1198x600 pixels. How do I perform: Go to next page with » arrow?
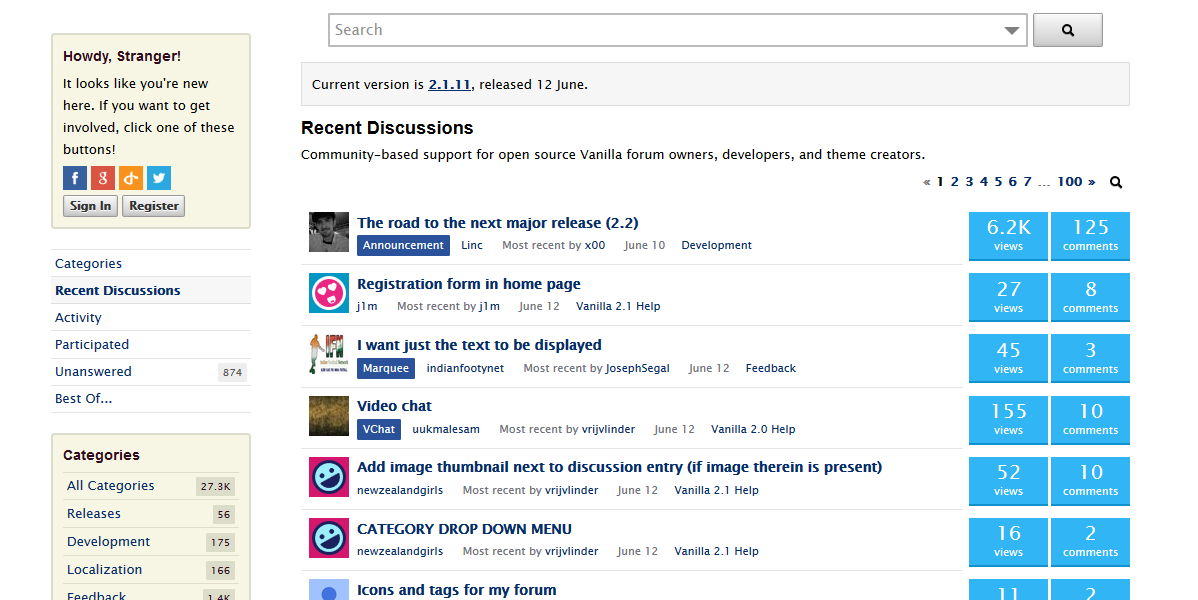click(1092, 182)
